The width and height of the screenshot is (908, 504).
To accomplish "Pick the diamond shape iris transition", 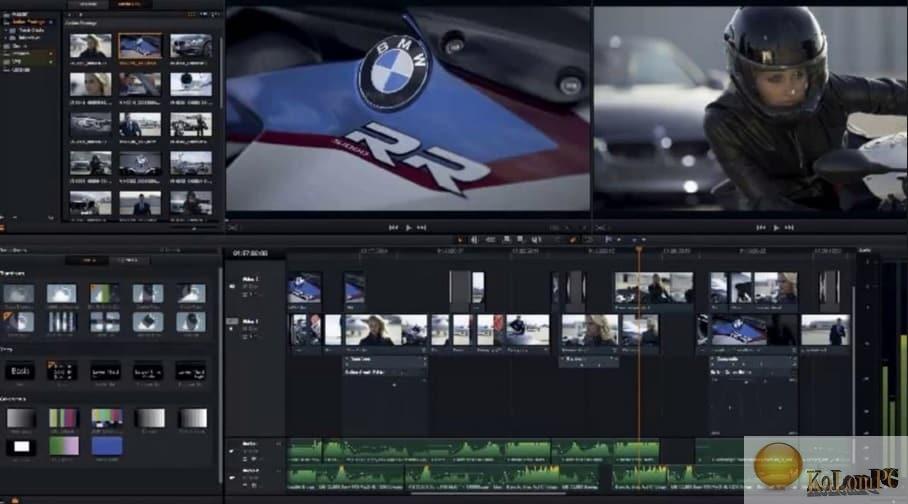I will (x=148, y=322).
